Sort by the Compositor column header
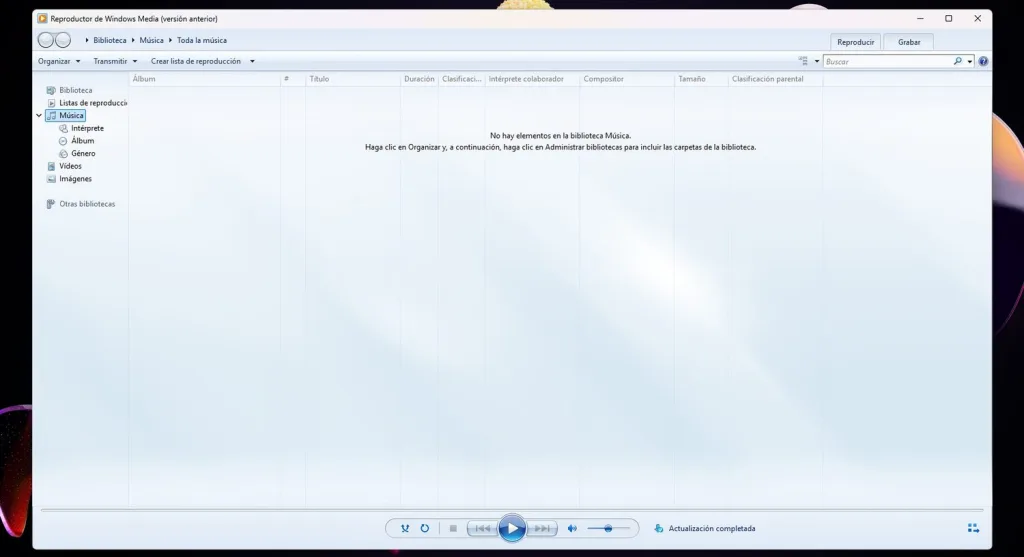The width and height of the screenshot is (1024, 557). 627,79
